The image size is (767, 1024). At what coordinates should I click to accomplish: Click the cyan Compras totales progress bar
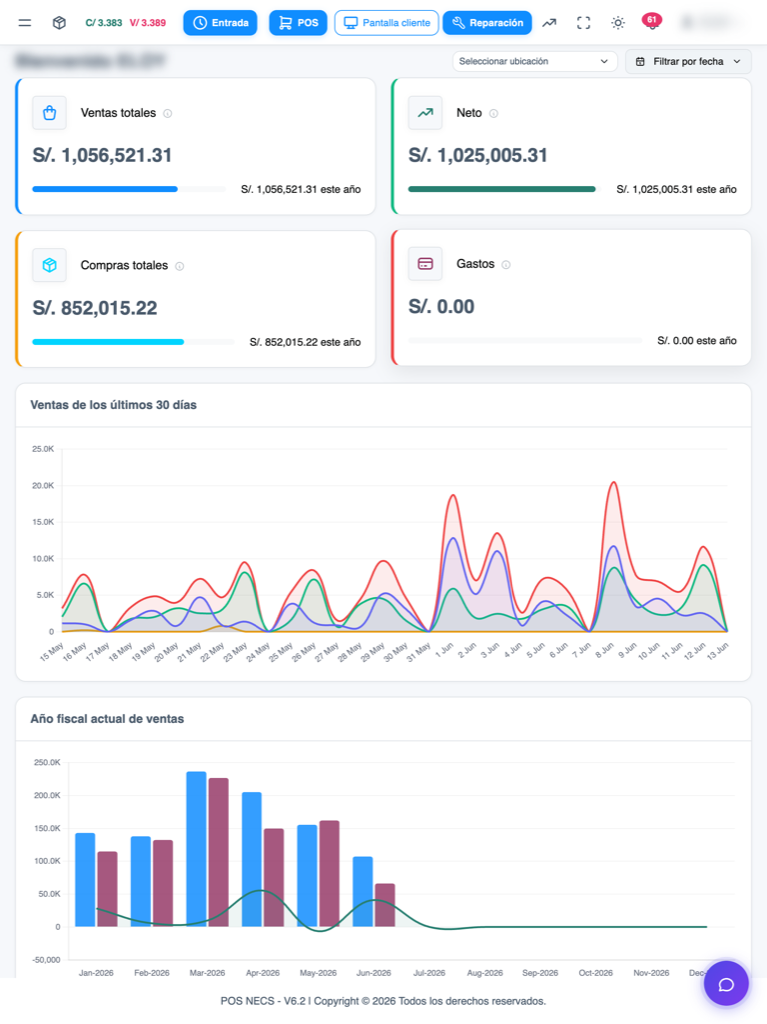click(108, 342)
